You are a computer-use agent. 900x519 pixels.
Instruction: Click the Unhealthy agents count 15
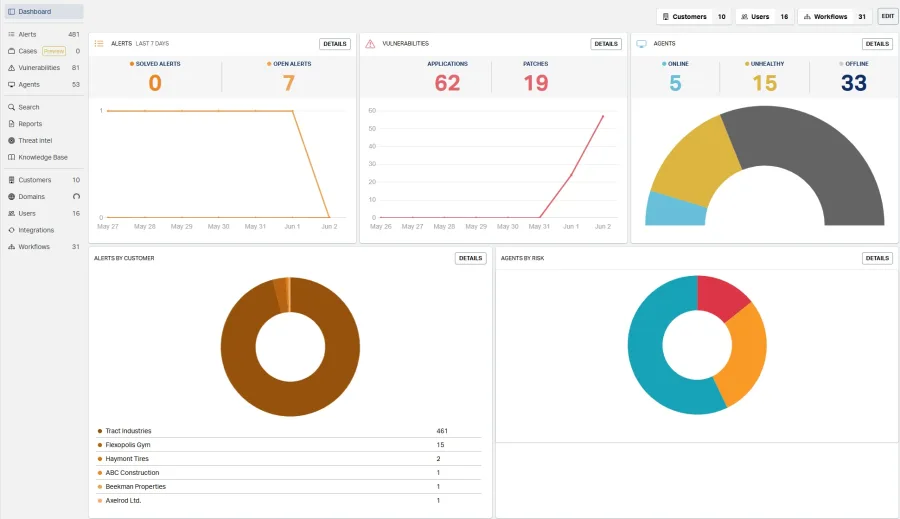pyautogui.click(x=765, y=83)
